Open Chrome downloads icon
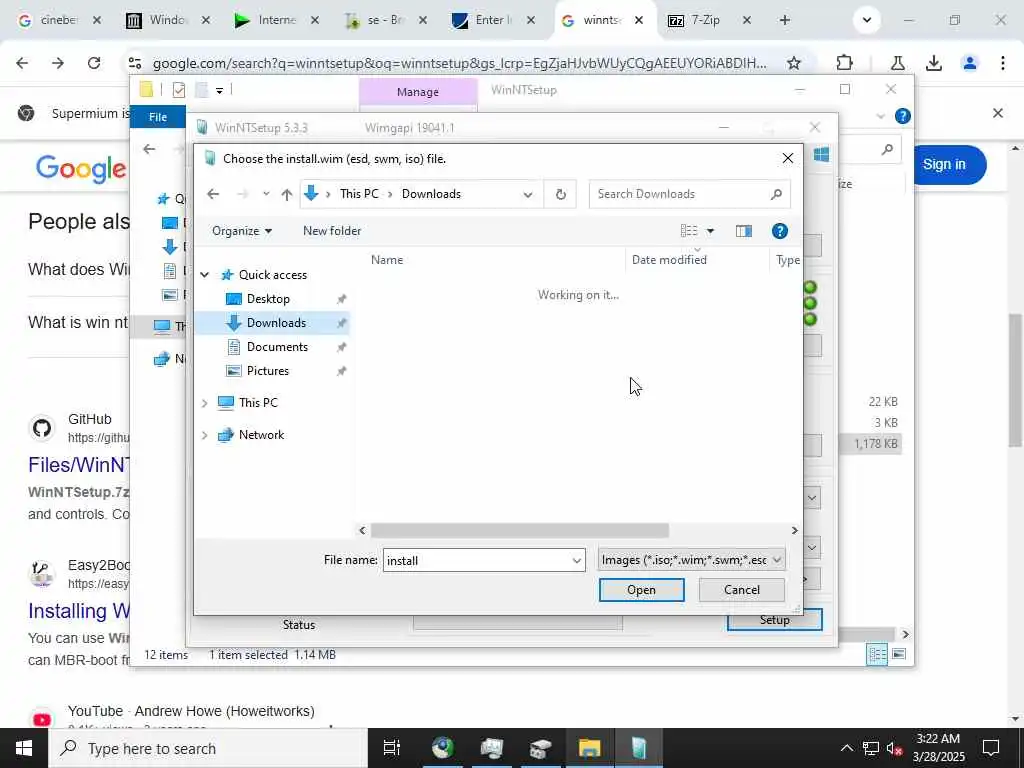1024x768 pixels. point(934,63)
